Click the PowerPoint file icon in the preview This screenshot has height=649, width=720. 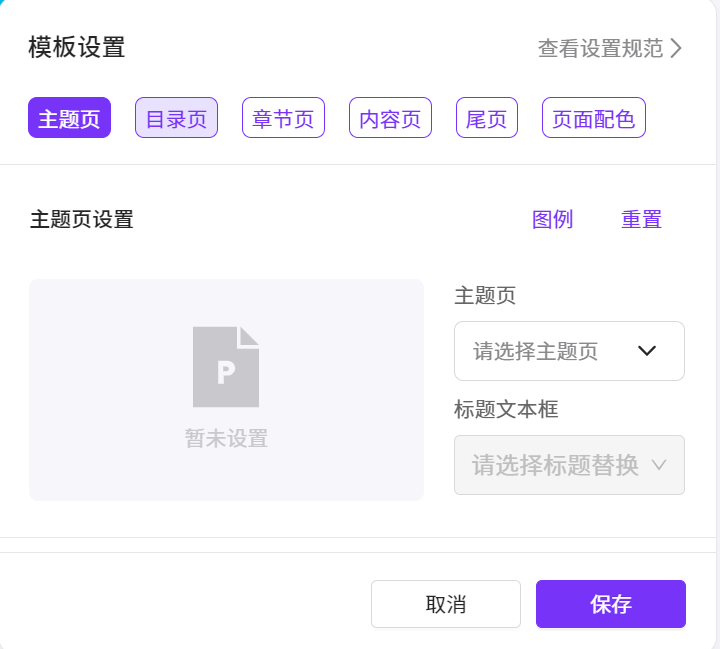[226, 367]
